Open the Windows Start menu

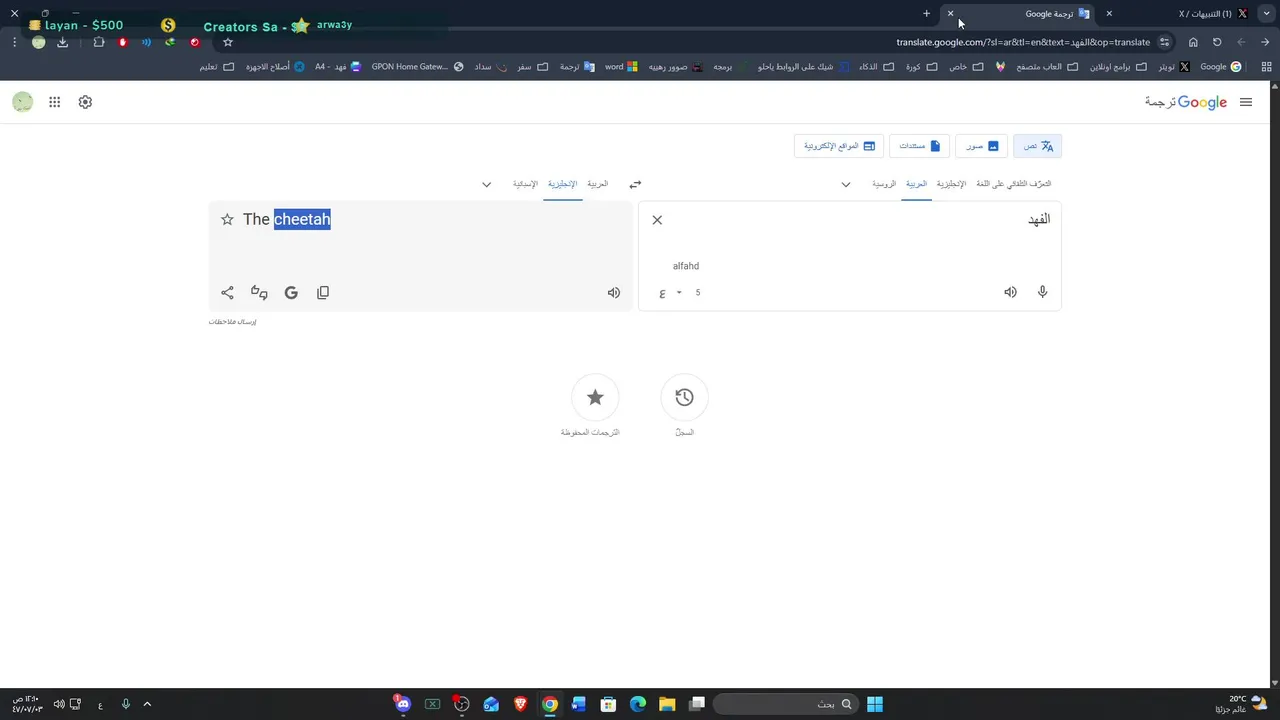(875, 704)
